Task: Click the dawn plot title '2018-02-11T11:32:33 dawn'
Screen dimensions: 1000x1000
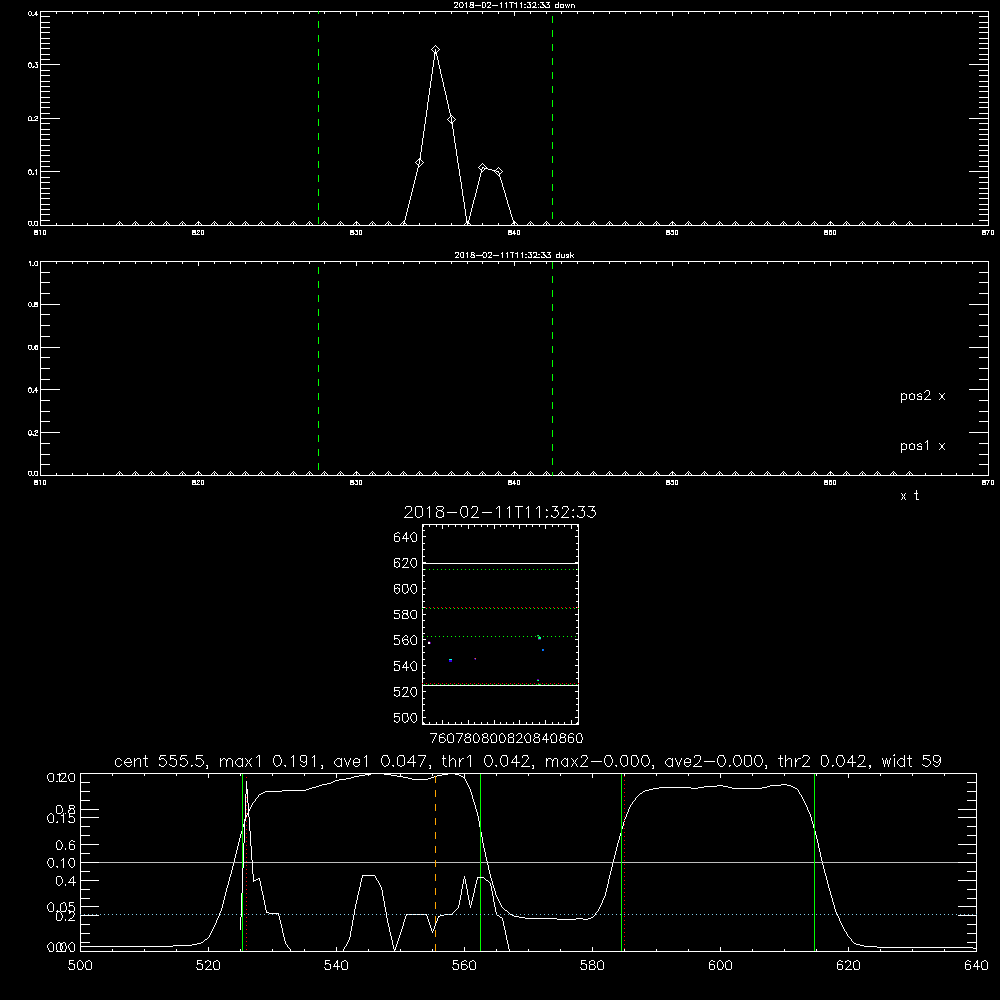Action: [514, 5]
